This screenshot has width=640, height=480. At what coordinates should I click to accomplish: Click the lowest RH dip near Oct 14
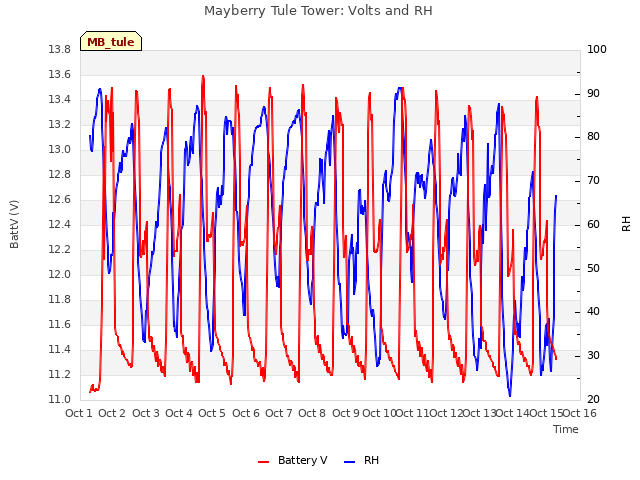510,395
